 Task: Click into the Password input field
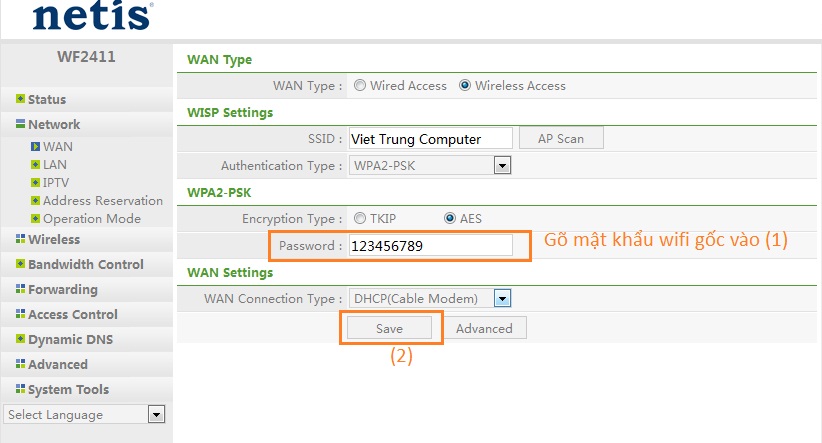click(430, 245)
